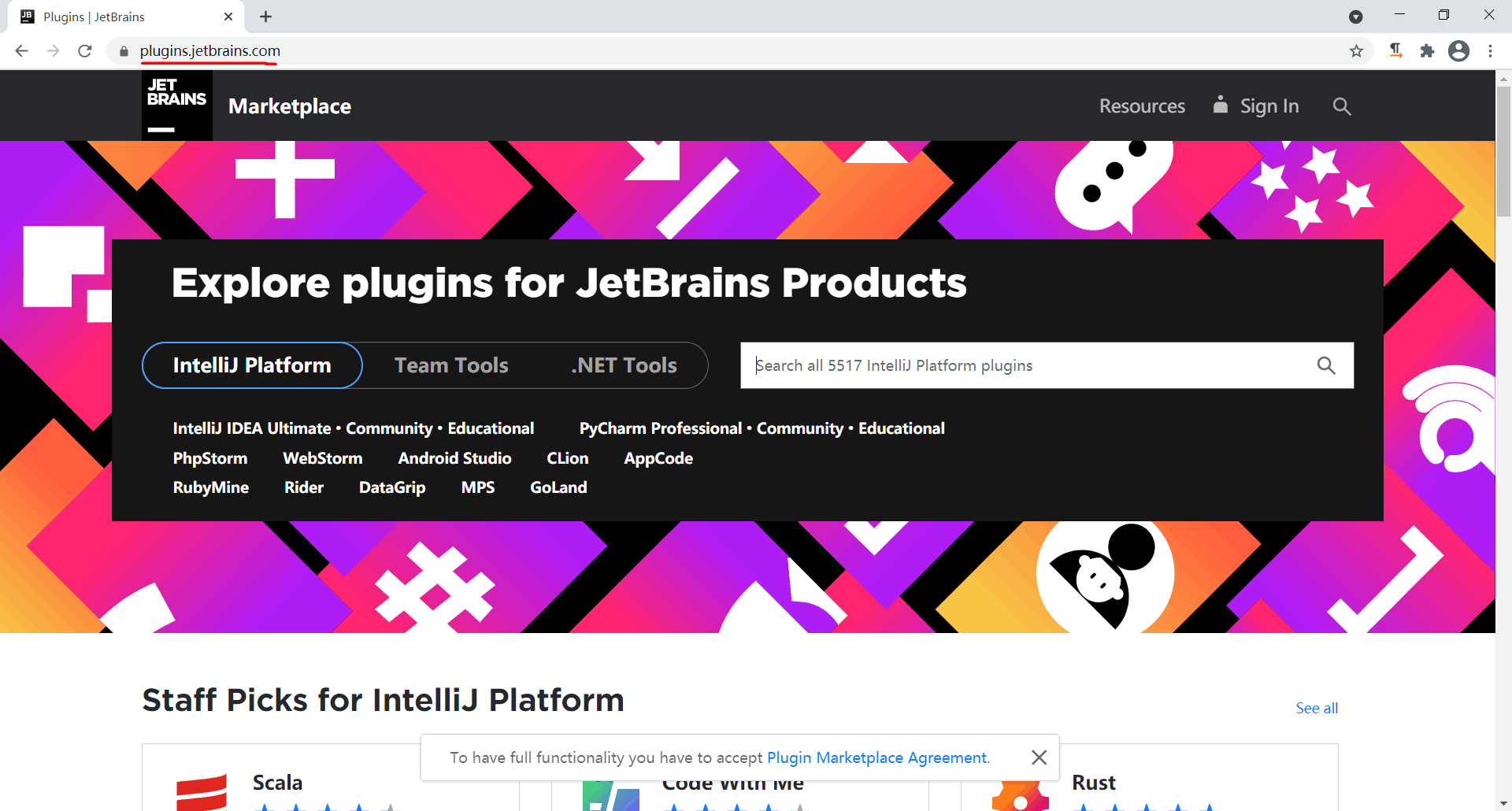Select the PyCharm Professional link
The width and height of the screenshot is (1512, 811).
pos(659,428)
